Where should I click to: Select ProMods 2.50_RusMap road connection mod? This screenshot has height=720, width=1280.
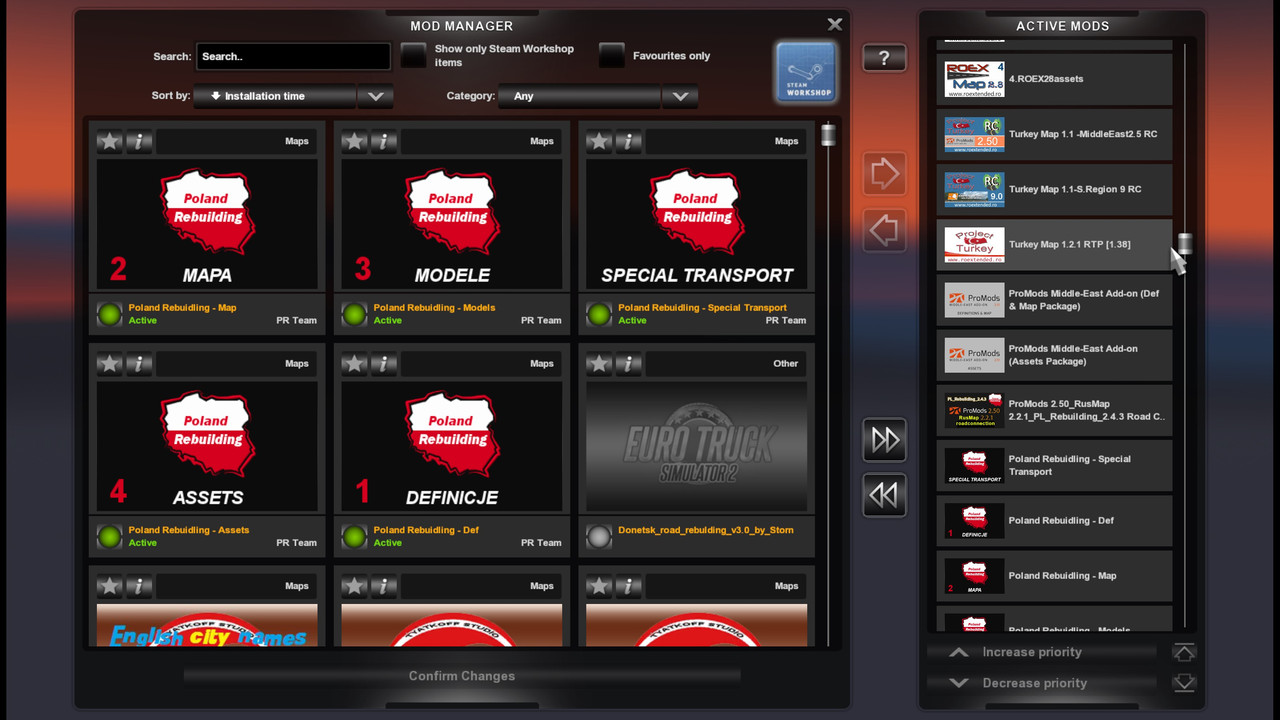[1054, 410]
